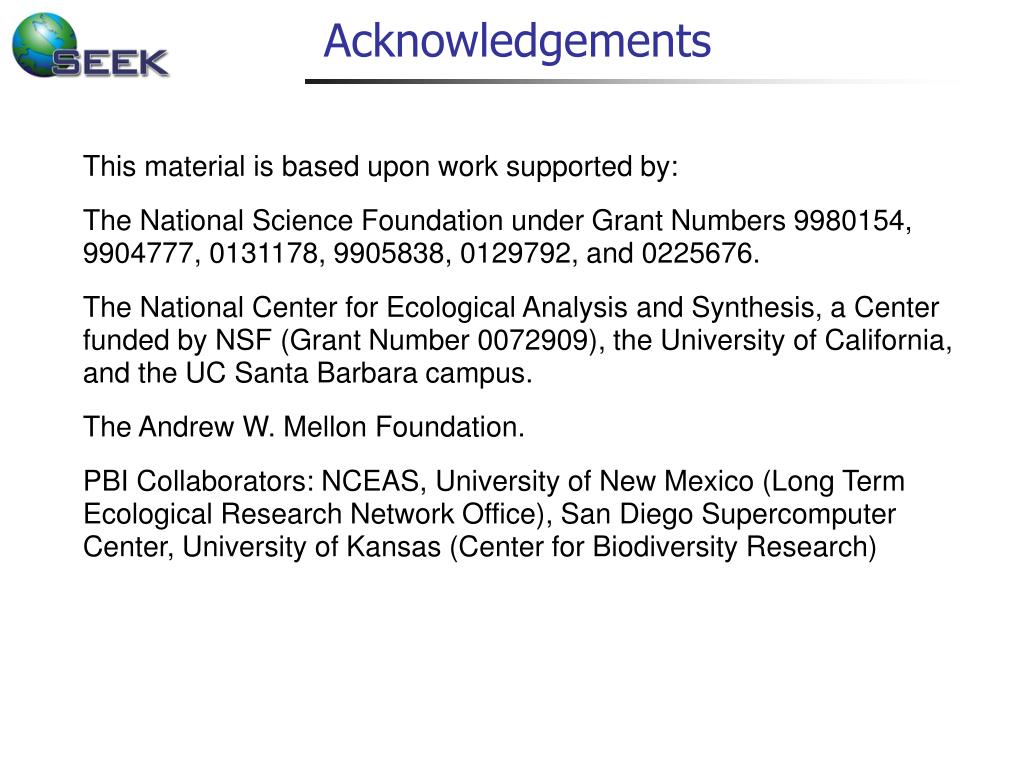1024x768 pixels.
Task: Click grant number 0225676
Action: pyautogui.click(x=699, y=254)
